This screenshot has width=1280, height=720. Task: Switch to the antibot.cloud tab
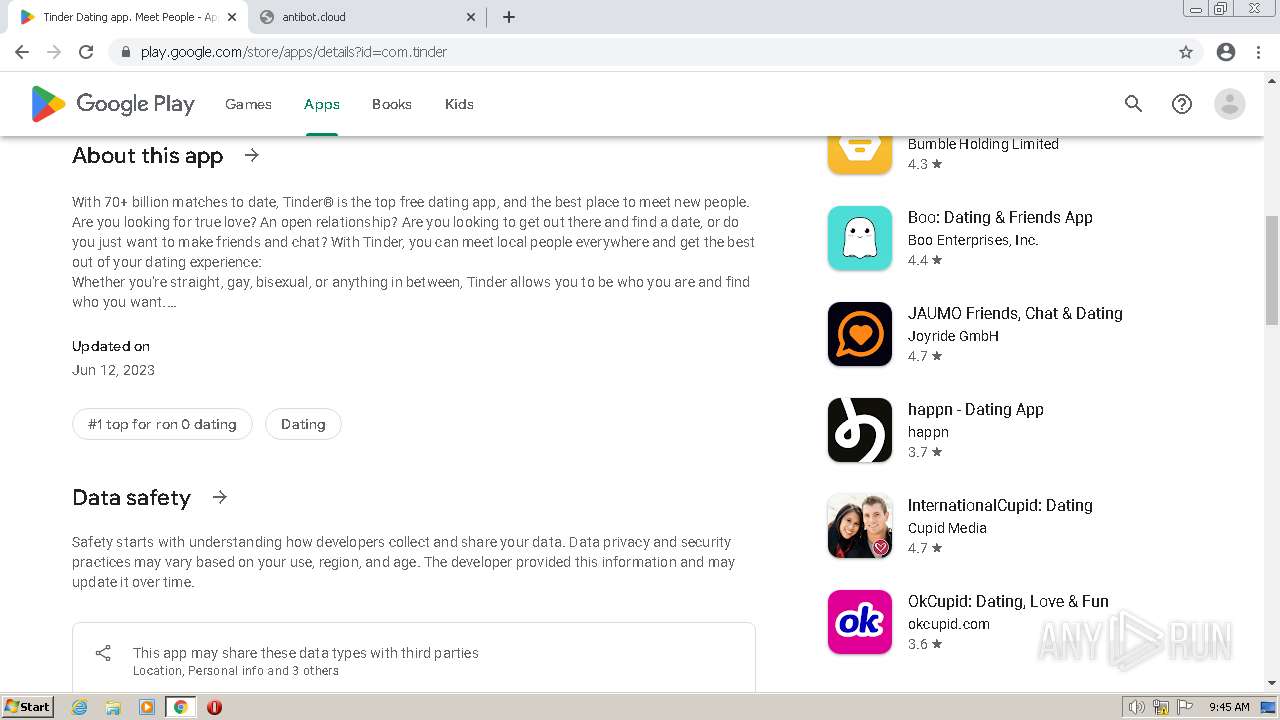click(x=367, y=17)
